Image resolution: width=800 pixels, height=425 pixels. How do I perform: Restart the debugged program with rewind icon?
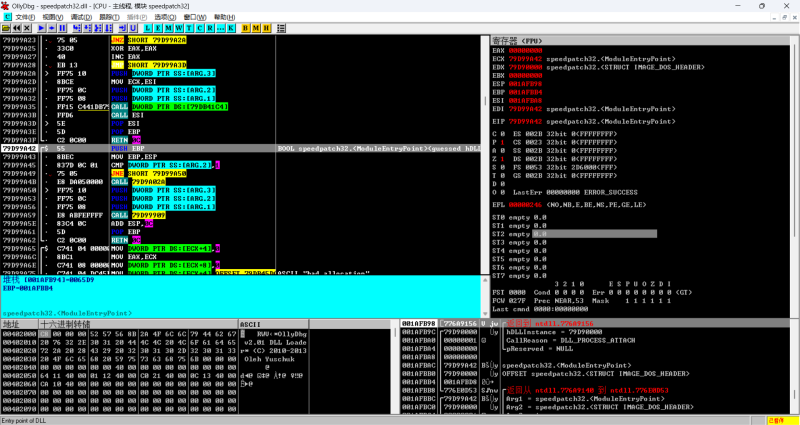click(16, 28)
